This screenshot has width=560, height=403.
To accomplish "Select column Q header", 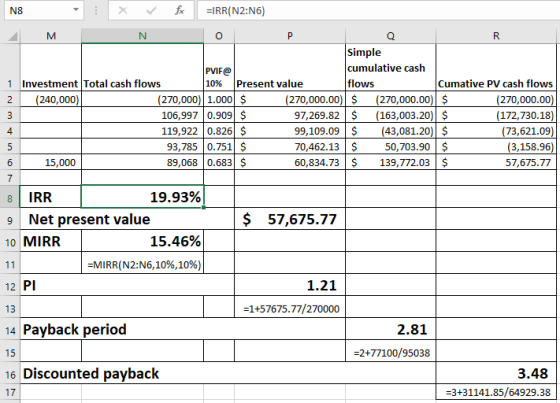I will 390,36.
